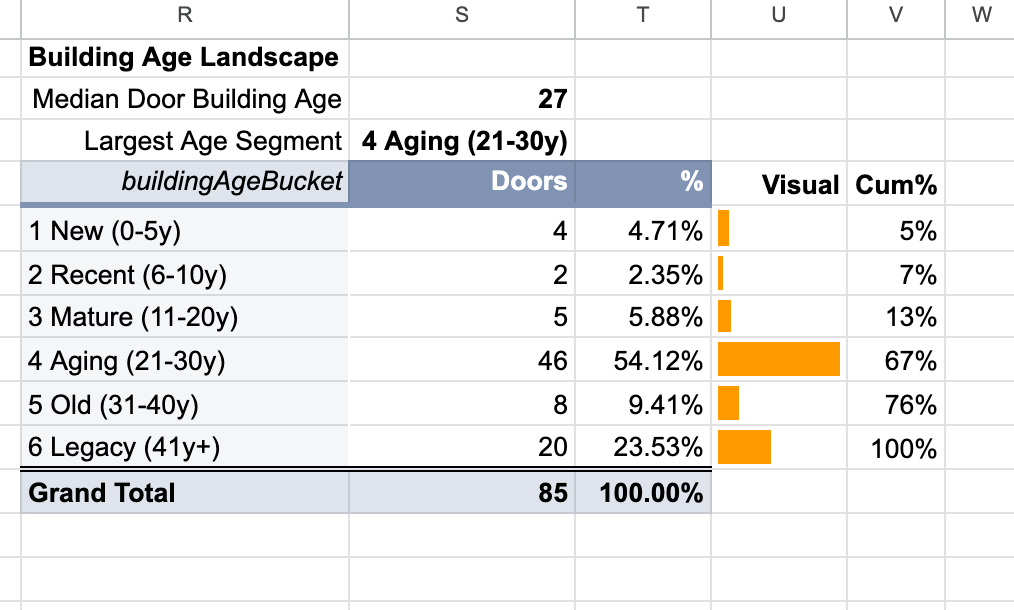
Task: Click the 76% cumulative cell
Action: pos(896,404)
